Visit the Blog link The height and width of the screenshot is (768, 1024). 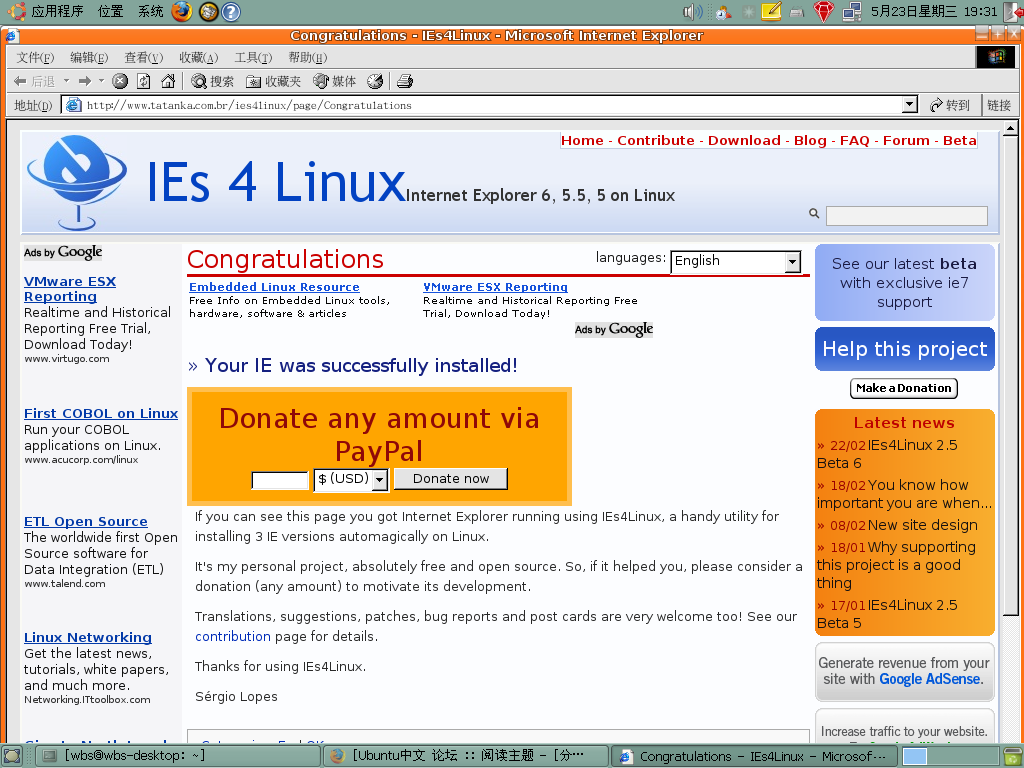810,140
